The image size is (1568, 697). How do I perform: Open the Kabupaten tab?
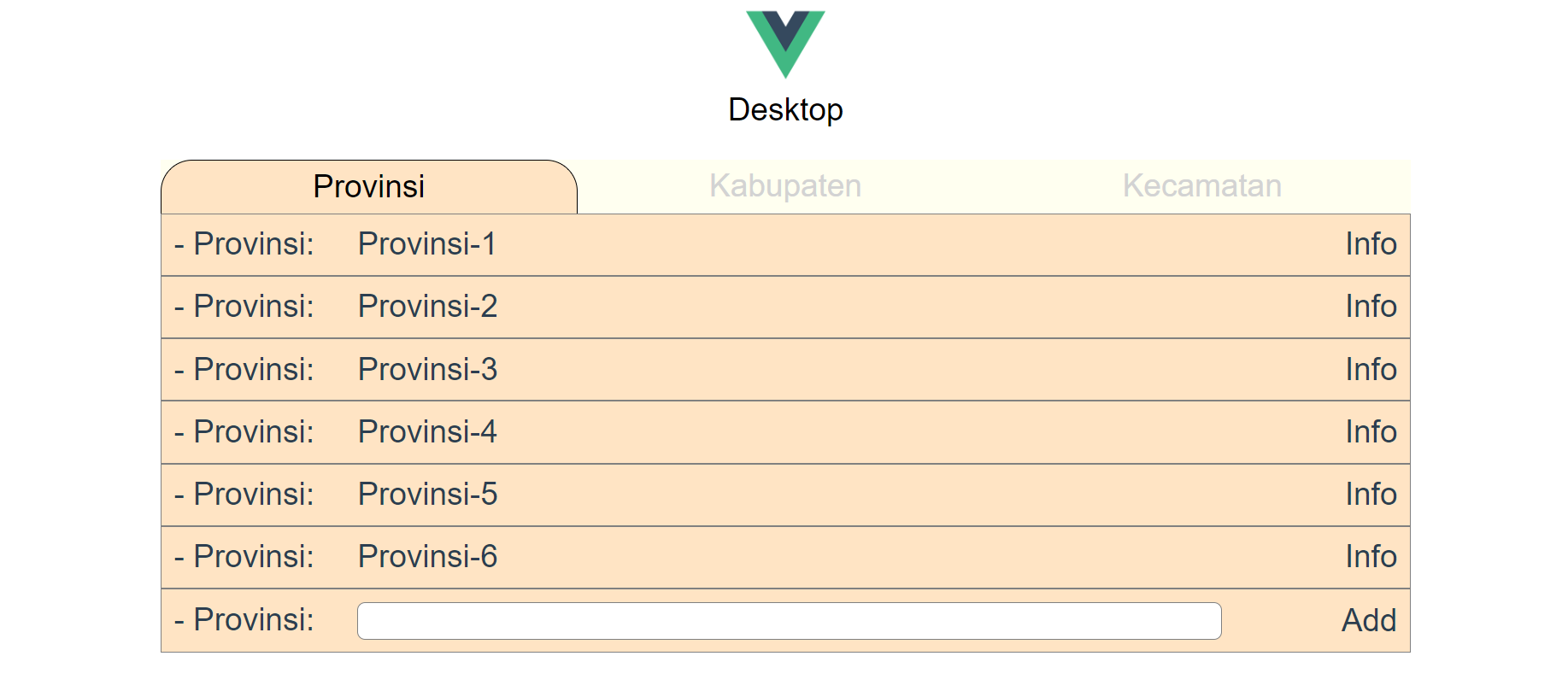pos(784,185)
